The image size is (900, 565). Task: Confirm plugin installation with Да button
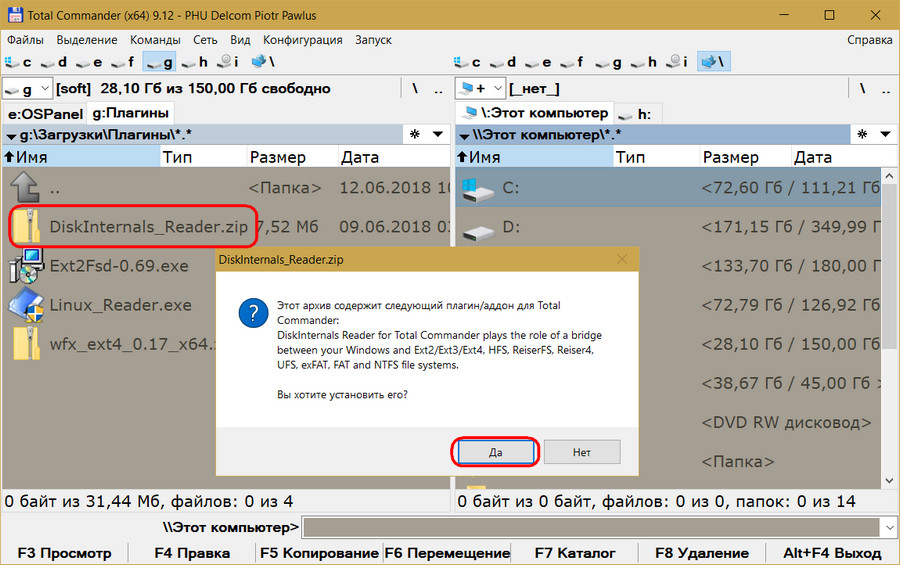pyautogui.click(x=496, y=452)
